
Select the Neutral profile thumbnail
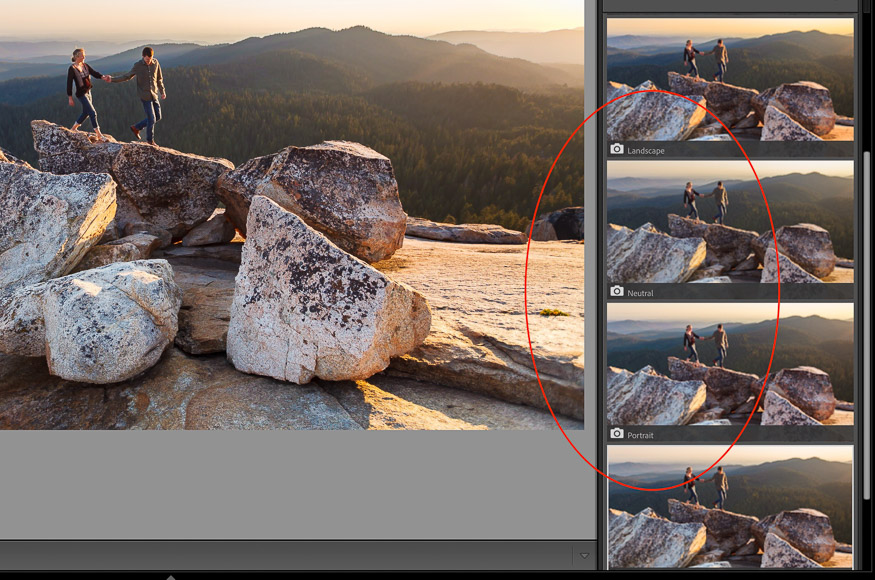[730, 222]
